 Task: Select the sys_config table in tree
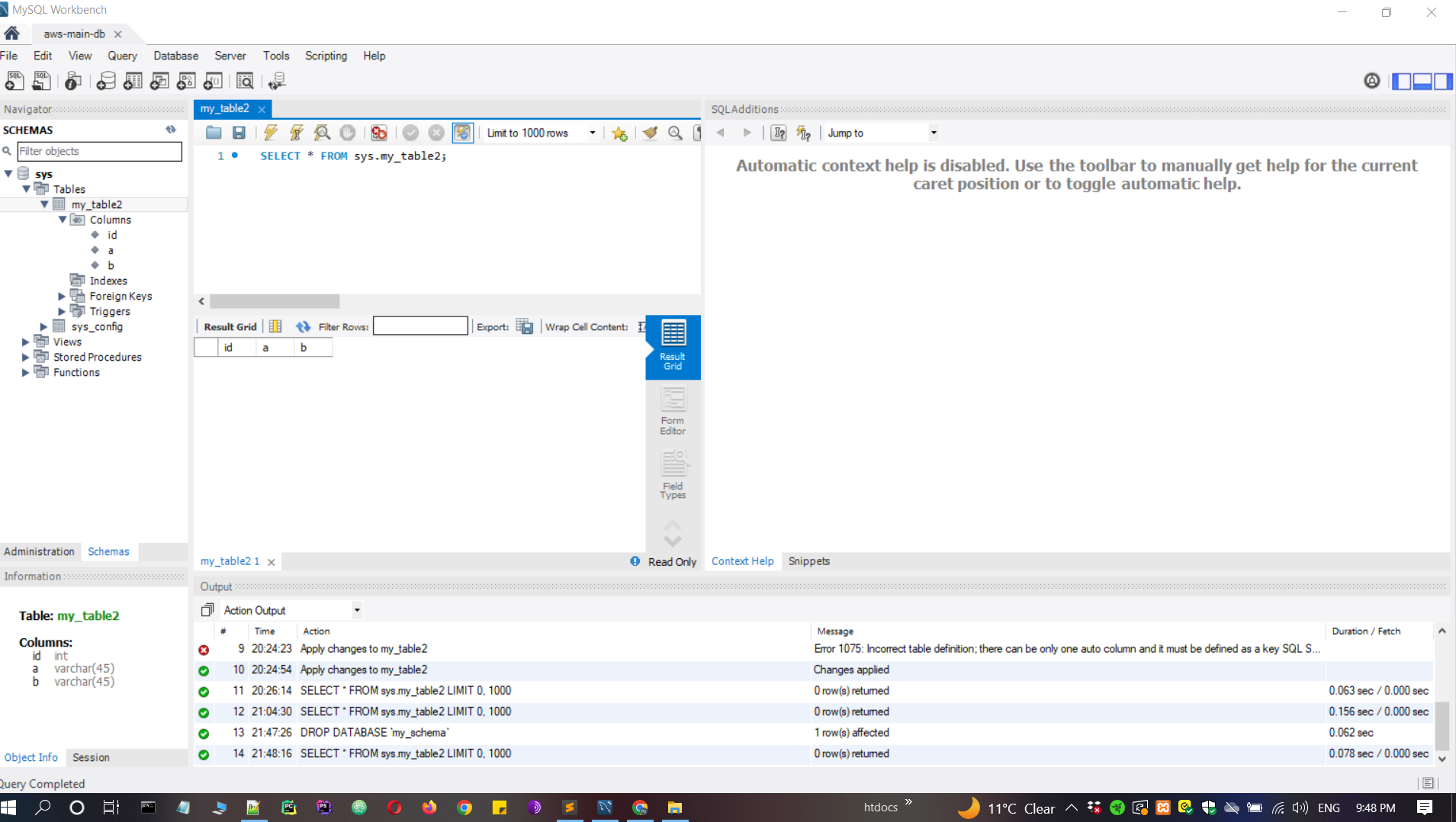[x=97, y=326]
